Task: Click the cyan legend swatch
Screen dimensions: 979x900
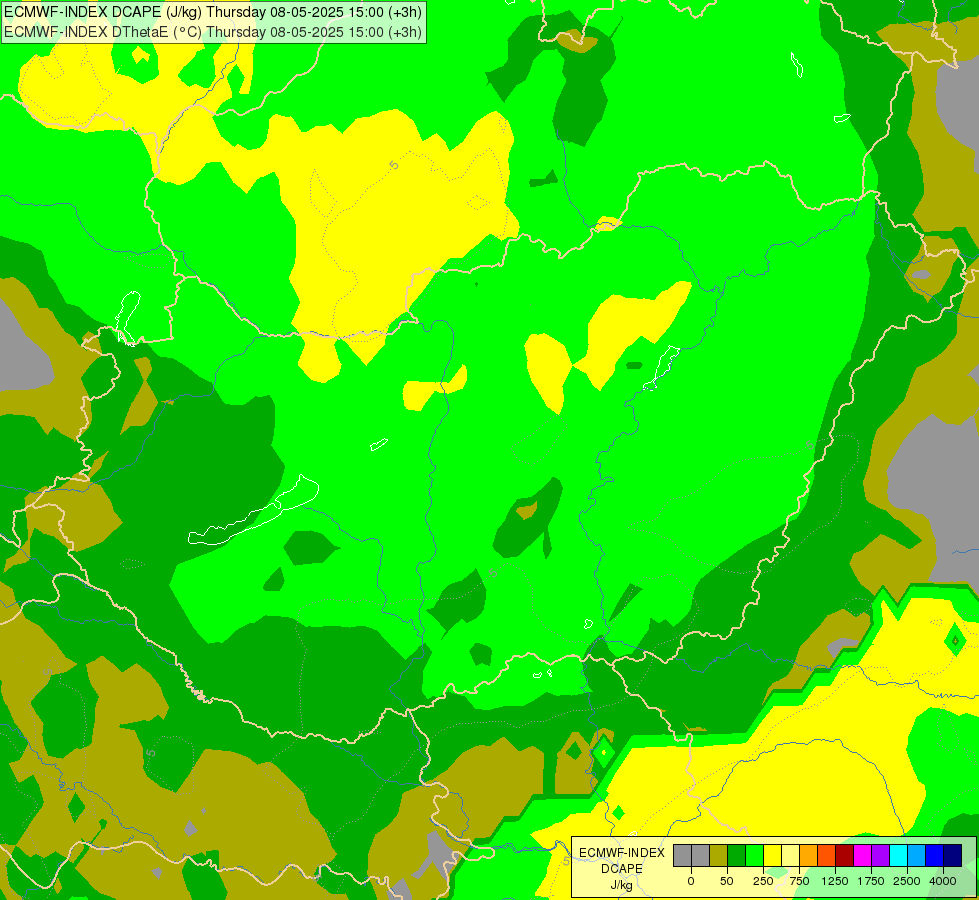Action: pyautogui.click(x=899, y=855)
